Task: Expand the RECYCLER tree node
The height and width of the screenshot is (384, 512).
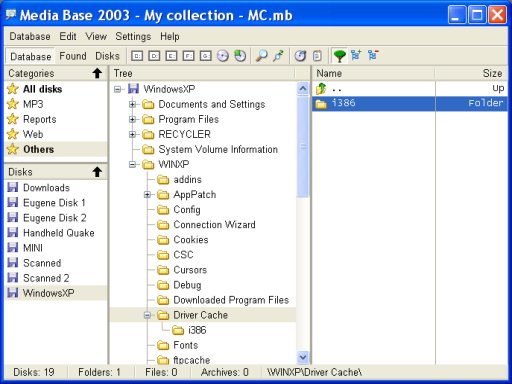Action: click(x=132, y=134)
